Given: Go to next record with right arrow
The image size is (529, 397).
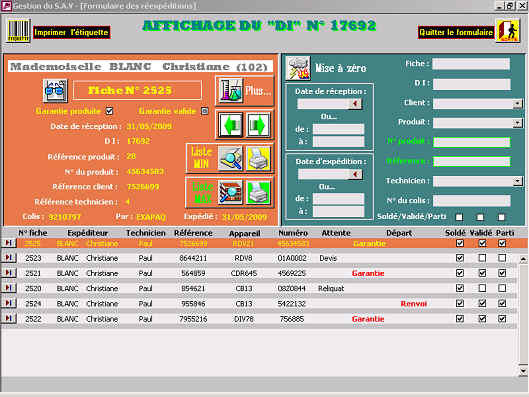Looking at the screenshot, I should click(x=258, y=125).
